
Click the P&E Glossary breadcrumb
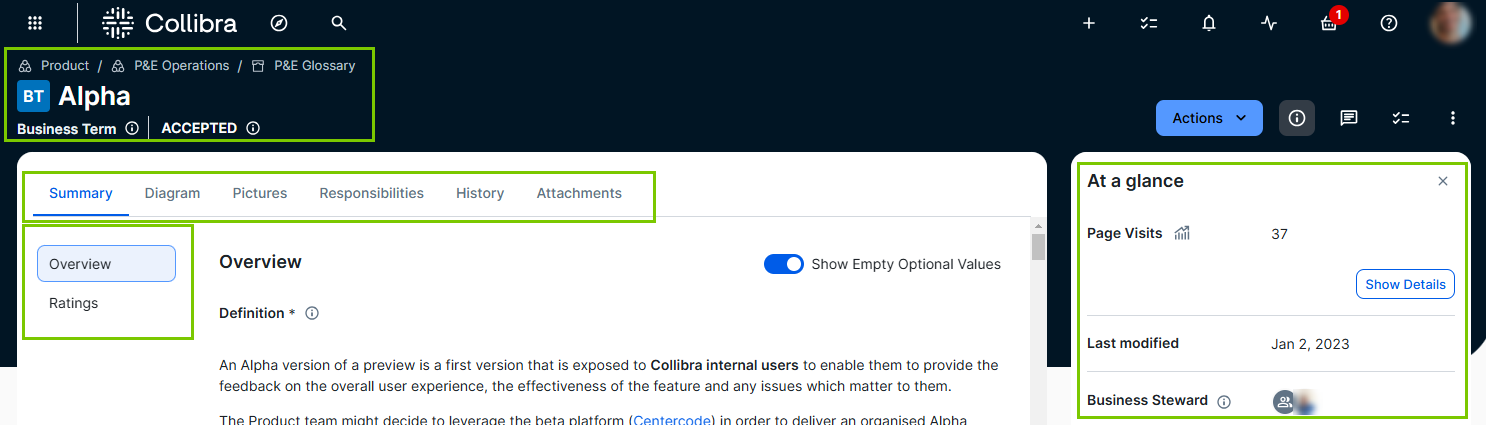[x=314, y=66]
